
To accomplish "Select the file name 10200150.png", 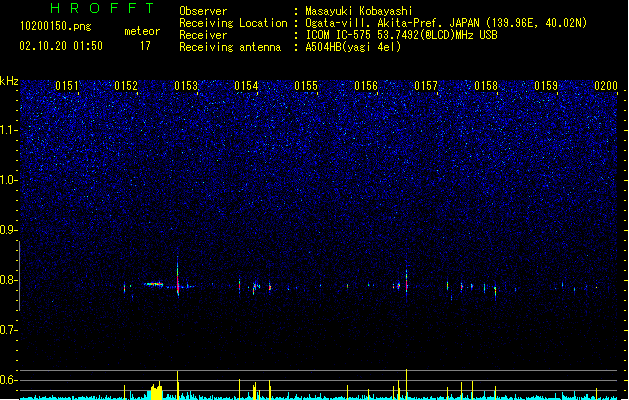I will coord(56,26).
